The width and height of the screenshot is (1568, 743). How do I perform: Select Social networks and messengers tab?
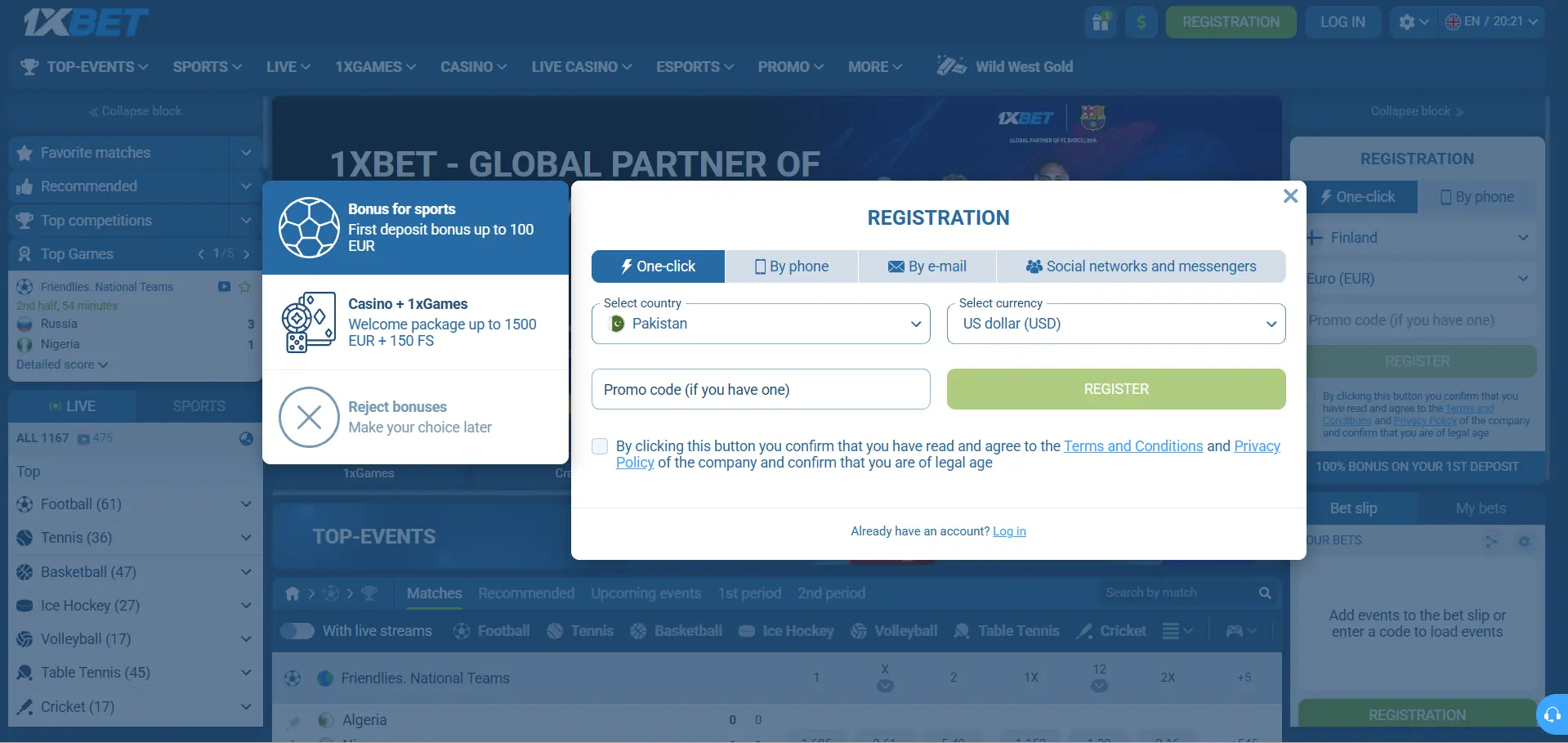tap(1141, 266)
